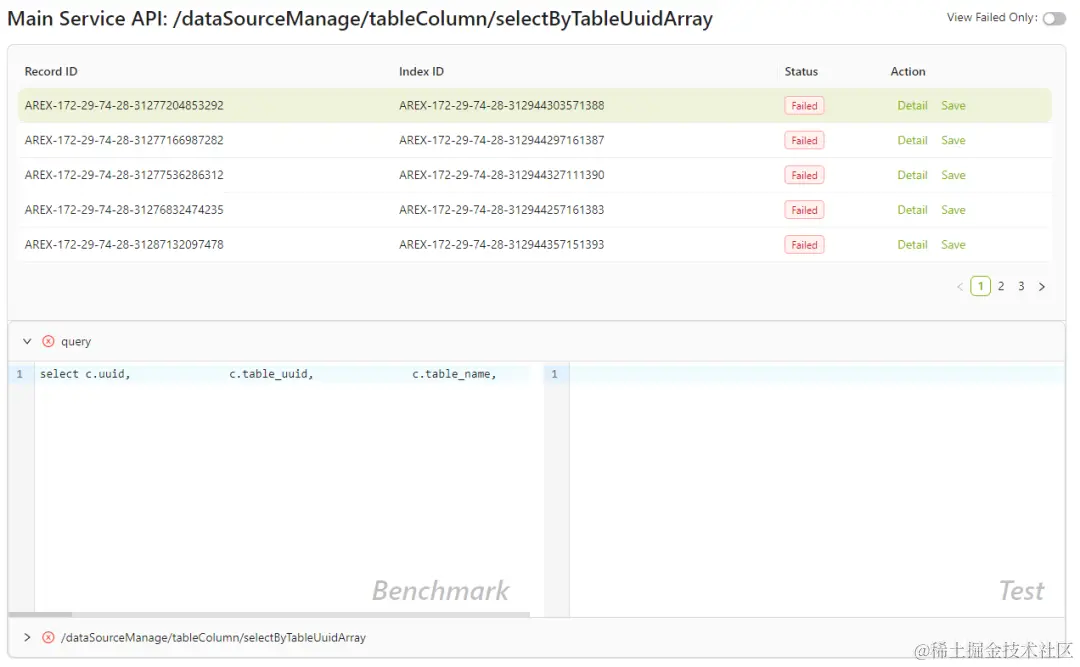Image resolution: width=1080 pixels, height=667 pixels.
Task: Open Detail for record ending 31277166987282
Action: coord(912,140)
